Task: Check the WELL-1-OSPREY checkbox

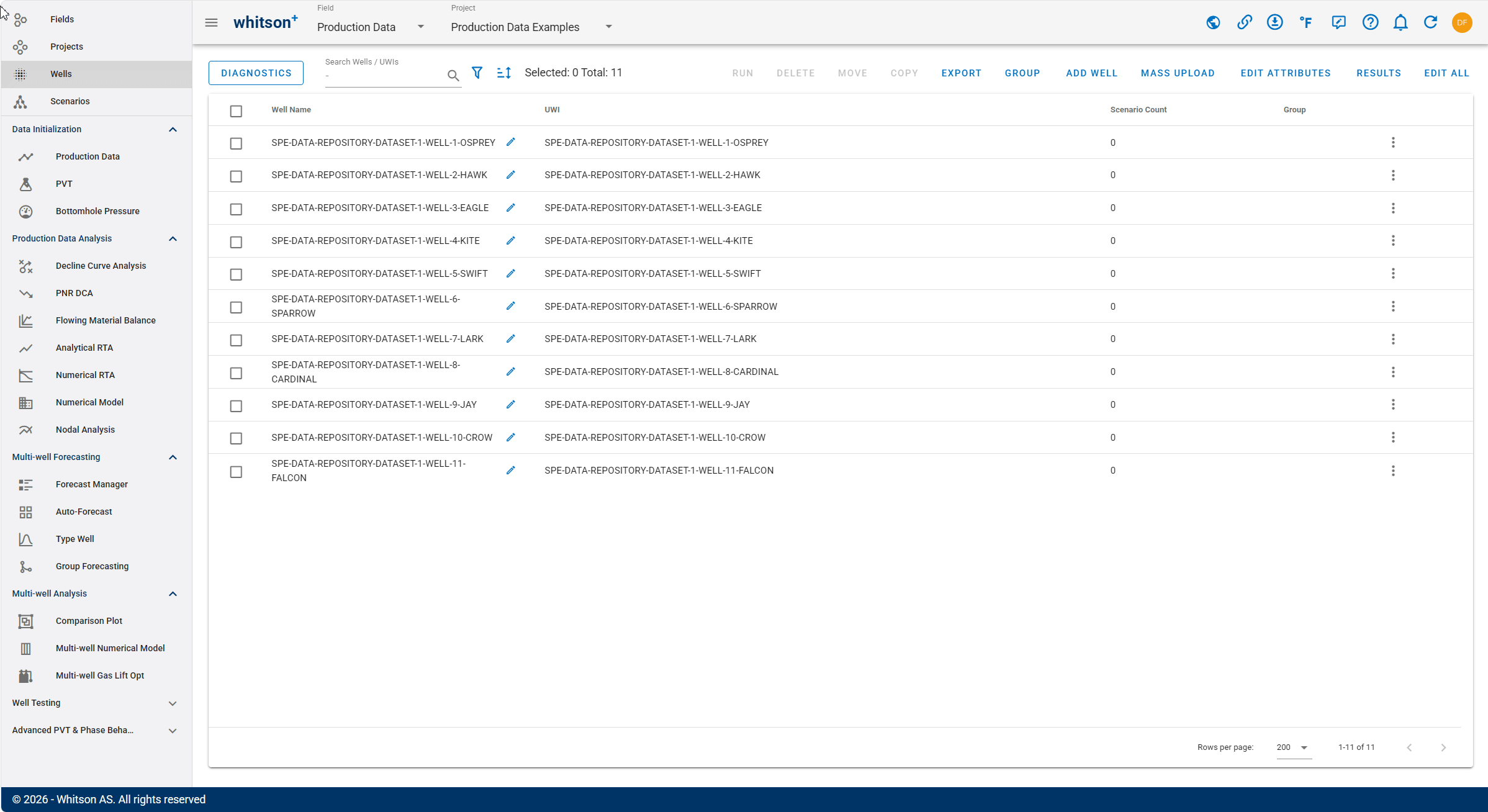Action: [x=236, y=143]
